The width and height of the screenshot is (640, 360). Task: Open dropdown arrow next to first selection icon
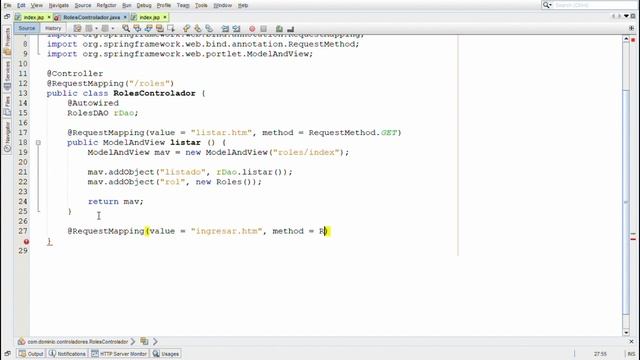(x=96, y=29)
